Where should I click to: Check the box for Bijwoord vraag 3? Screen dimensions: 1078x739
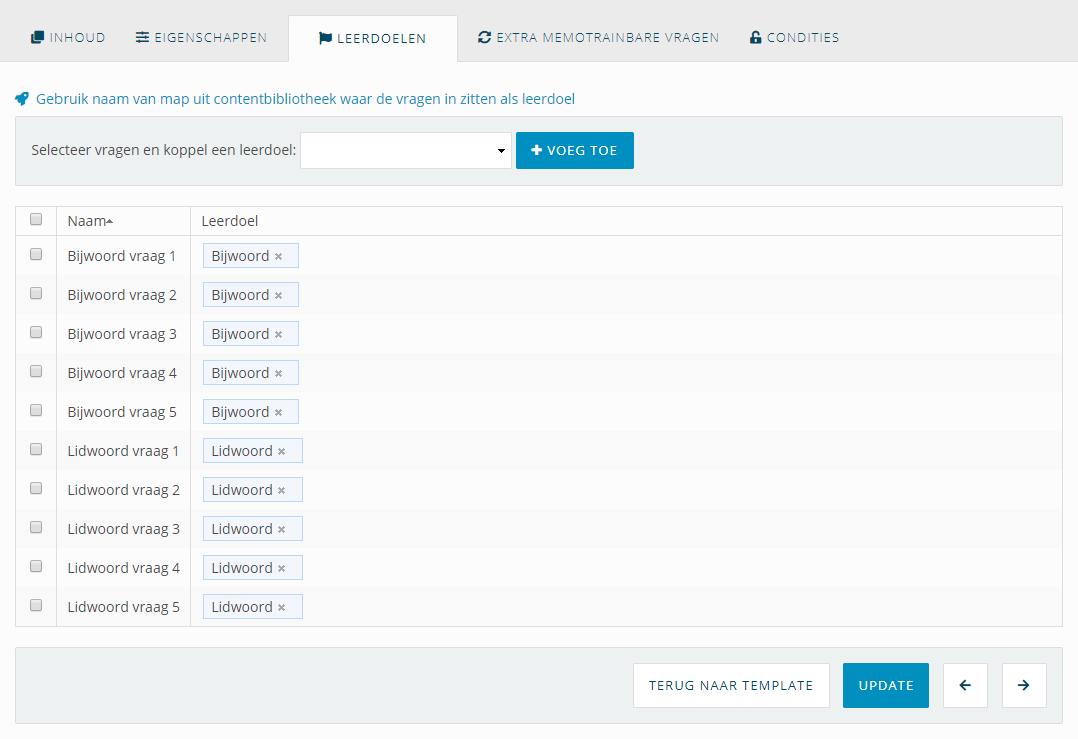(36, 333)
